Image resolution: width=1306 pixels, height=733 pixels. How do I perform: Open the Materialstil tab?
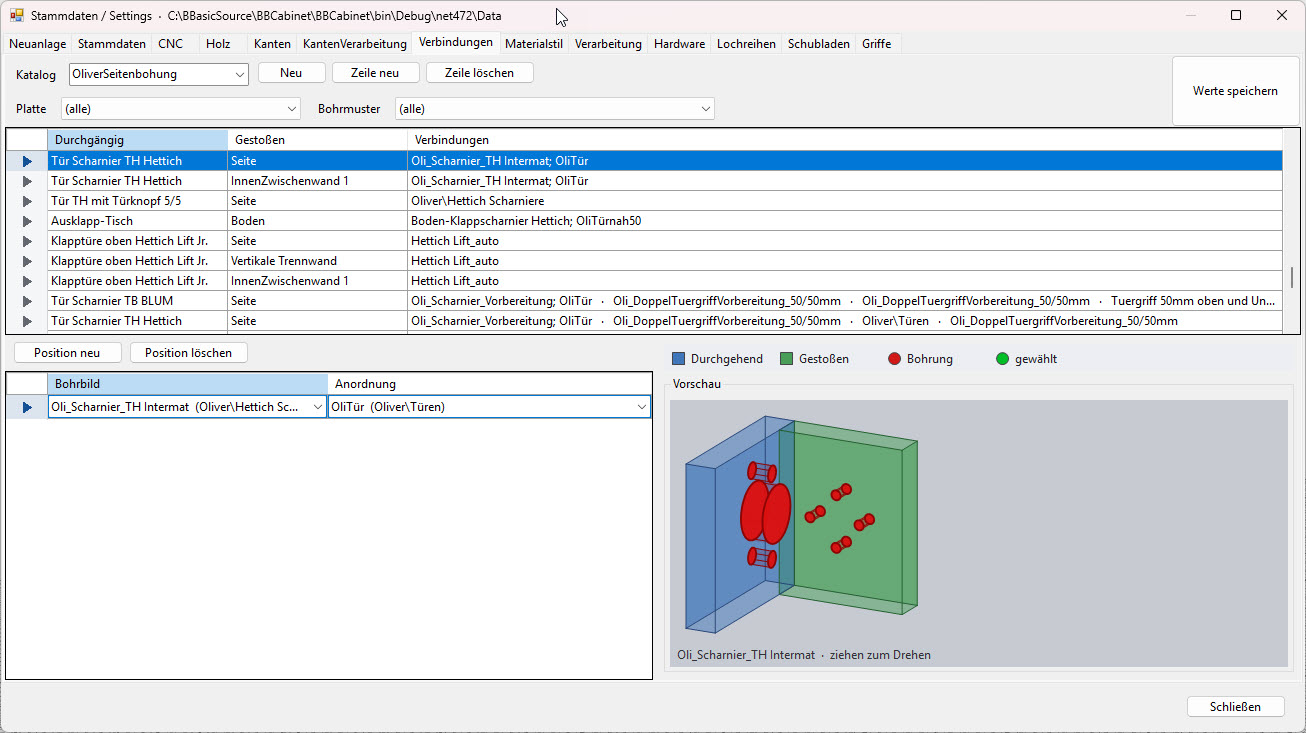tap(536, 44)
